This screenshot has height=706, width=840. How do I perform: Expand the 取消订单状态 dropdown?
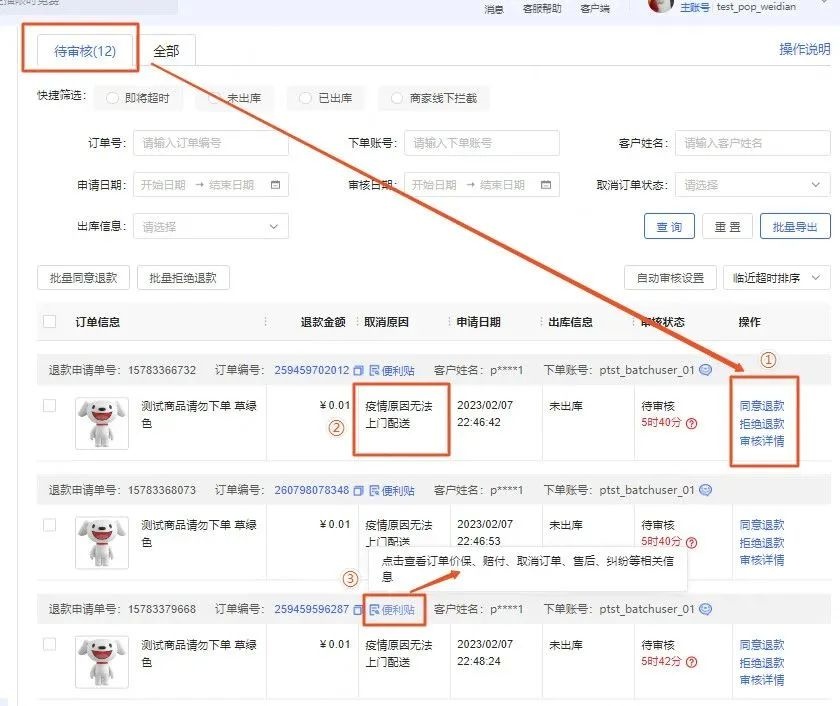pos(752,185)
